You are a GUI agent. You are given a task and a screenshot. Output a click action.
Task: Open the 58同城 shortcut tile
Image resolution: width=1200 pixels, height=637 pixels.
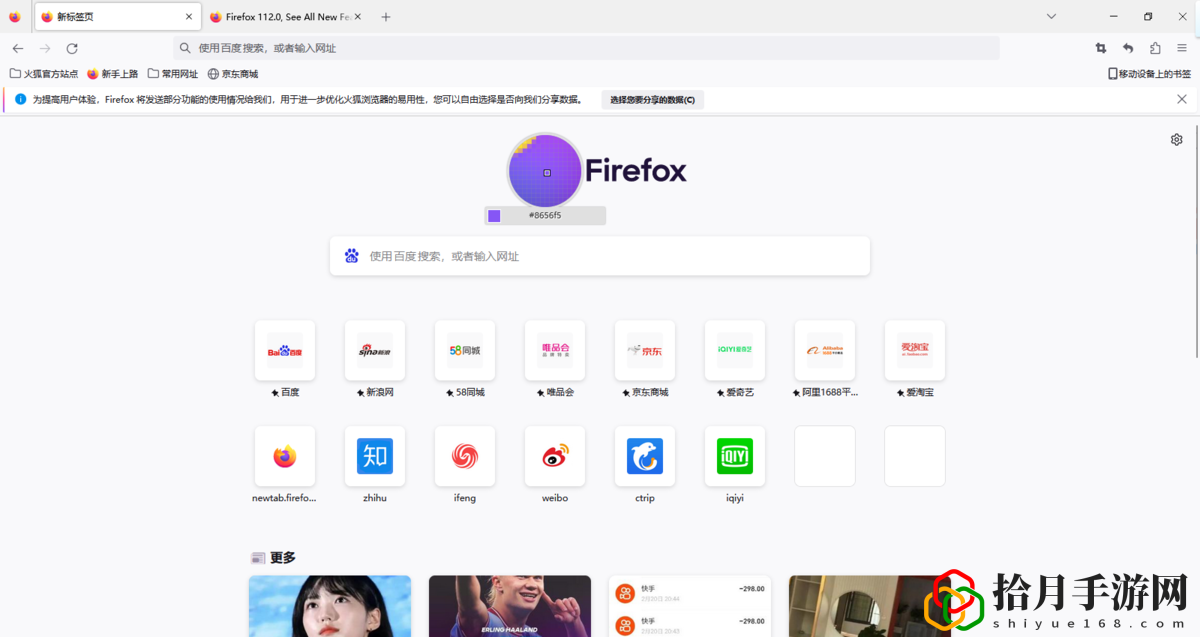tap(465, 351)
